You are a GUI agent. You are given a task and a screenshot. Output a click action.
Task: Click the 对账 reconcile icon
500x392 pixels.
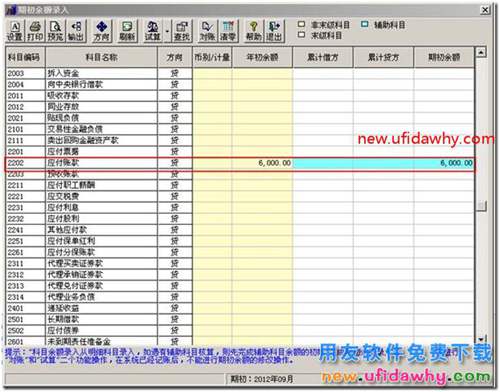207,31
